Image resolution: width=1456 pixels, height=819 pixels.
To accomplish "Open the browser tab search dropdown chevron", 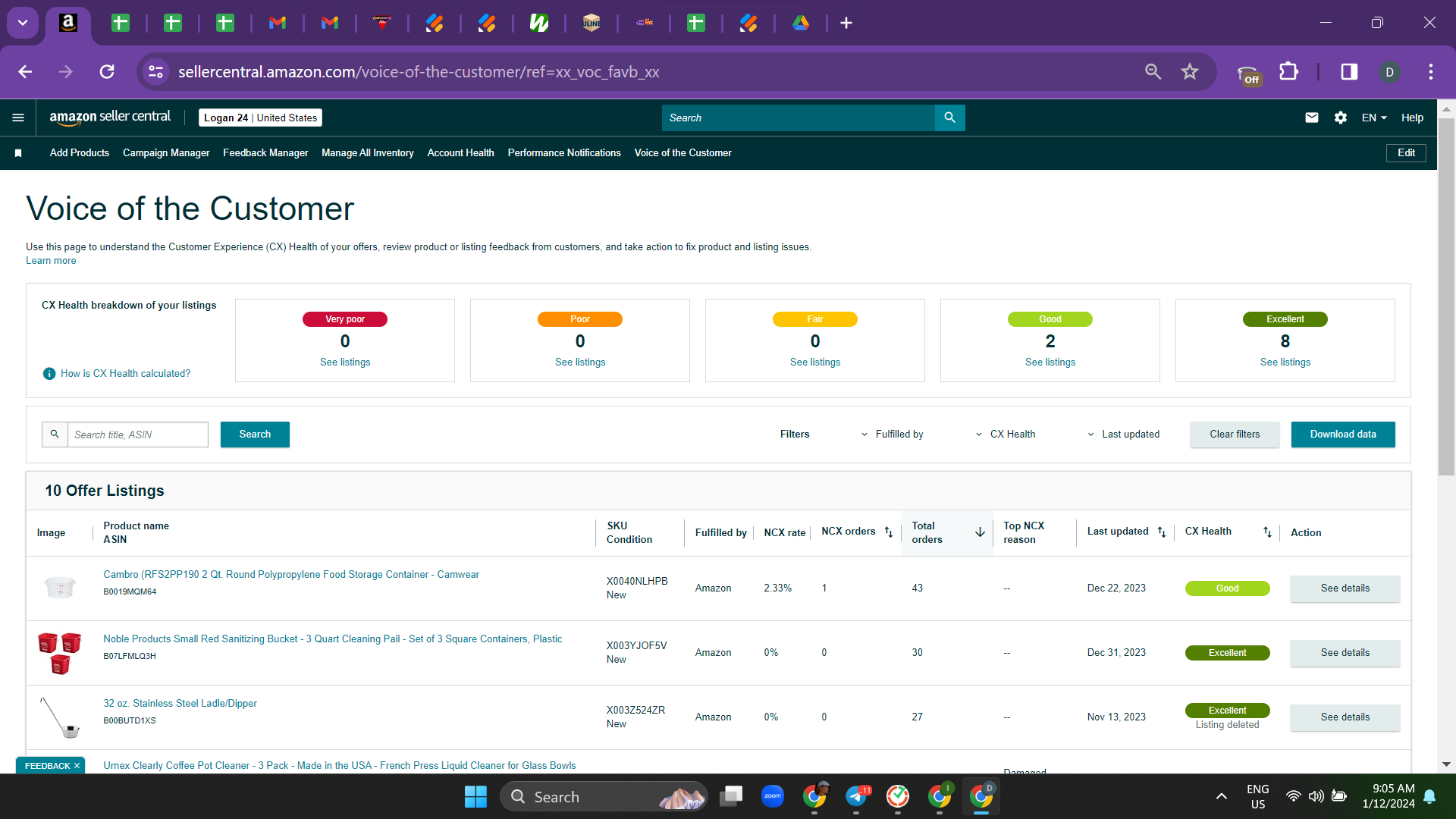I will [x=23, y=23].
